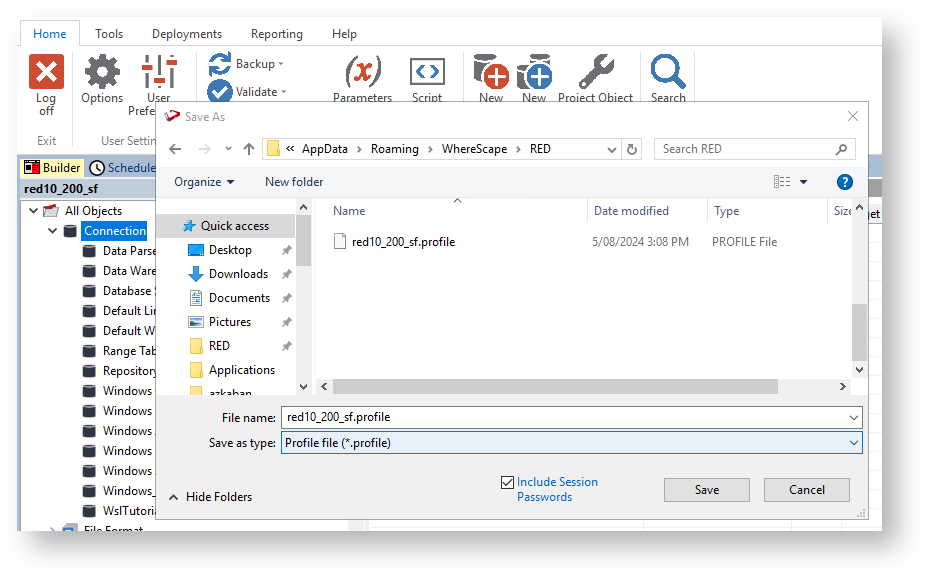This screenshot has height=579, width=930.
Task: Click the AppData breadcrumb segment
Action: [x=324, y=149]
